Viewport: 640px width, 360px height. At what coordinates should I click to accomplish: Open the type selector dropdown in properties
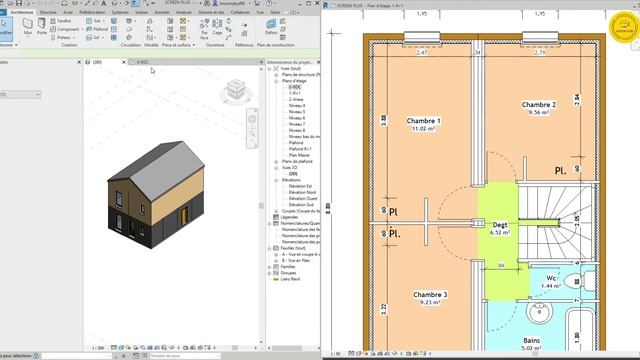point(38,94)
